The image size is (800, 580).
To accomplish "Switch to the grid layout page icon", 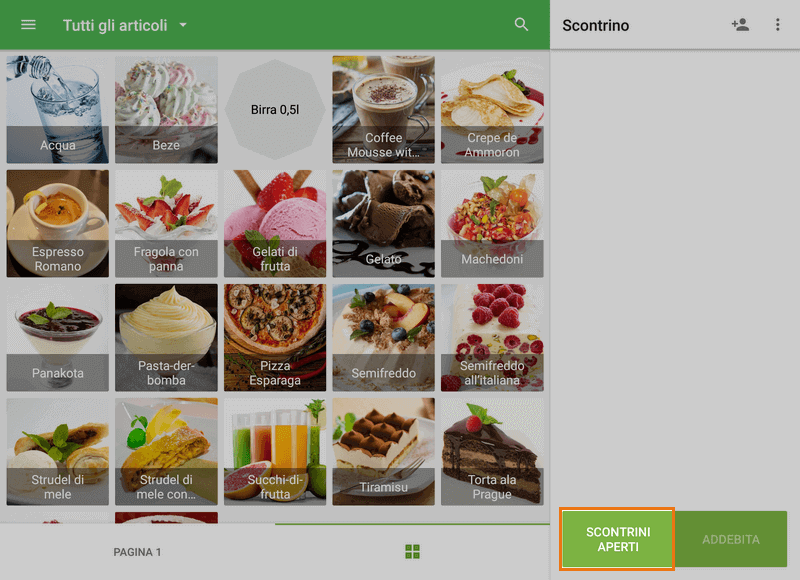I will (412, 551).
